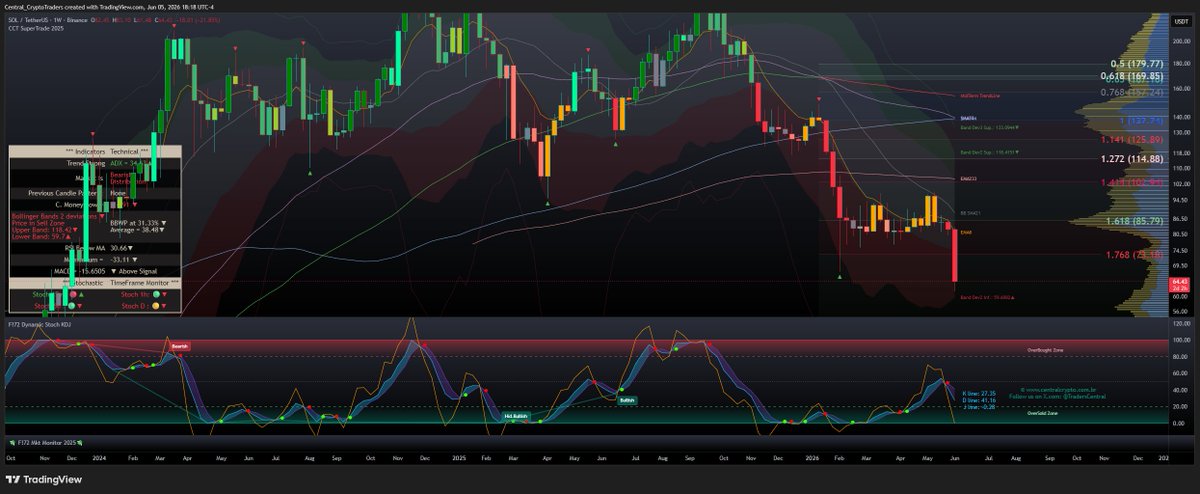Click the K line: 27.35 value

point(978,394)
